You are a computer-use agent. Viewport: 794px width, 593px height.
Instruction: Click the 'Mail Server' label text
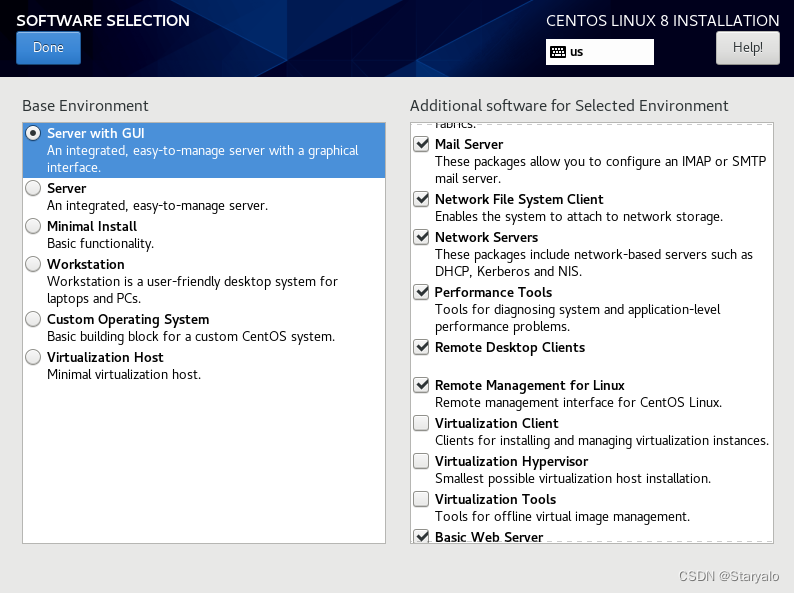click(x=469, y=144)
